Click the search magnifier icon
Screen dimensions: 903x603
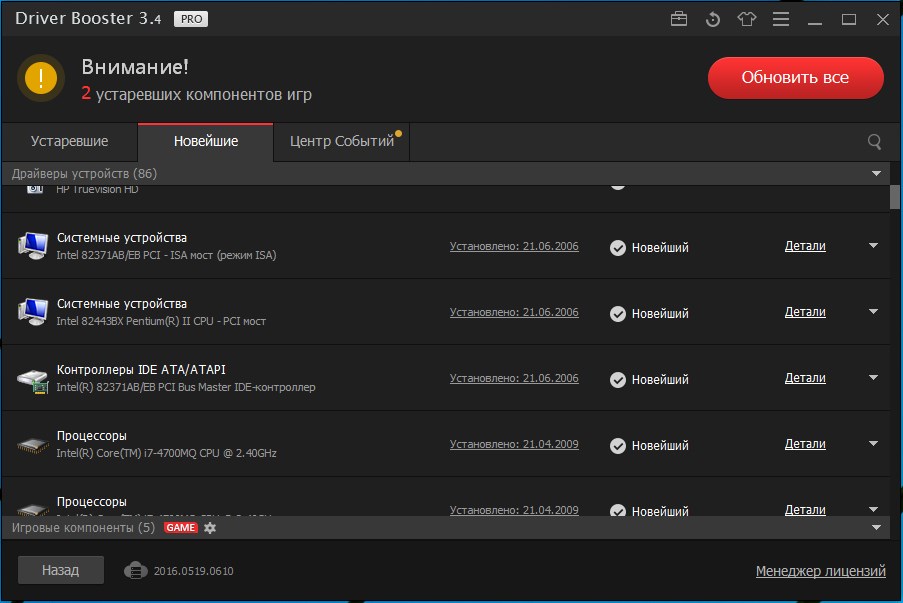click(874, 142)
